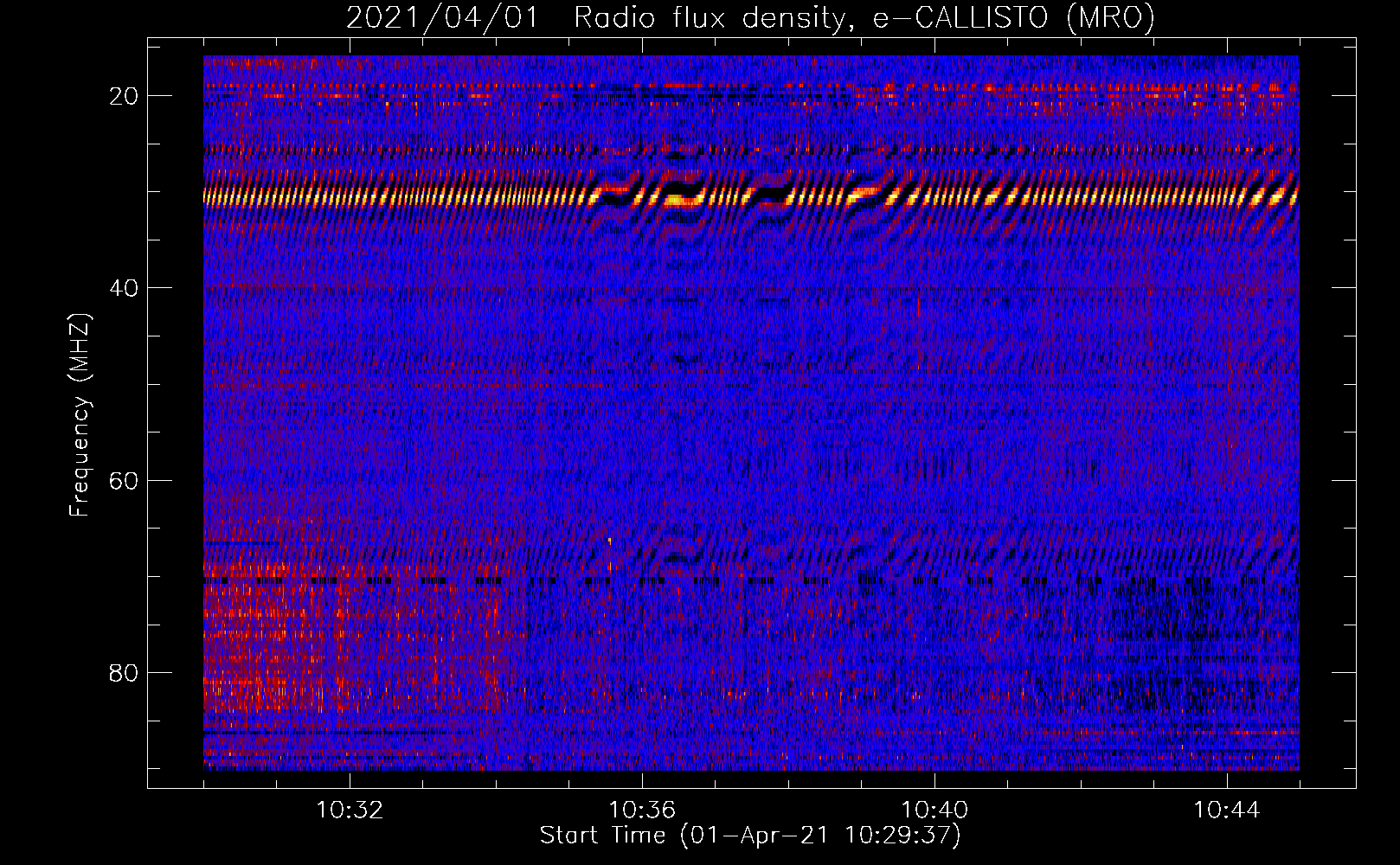The image size is (1400, 865).
Task: Click the 40 MHz frequency tick label
Action: tap(124, 288)
